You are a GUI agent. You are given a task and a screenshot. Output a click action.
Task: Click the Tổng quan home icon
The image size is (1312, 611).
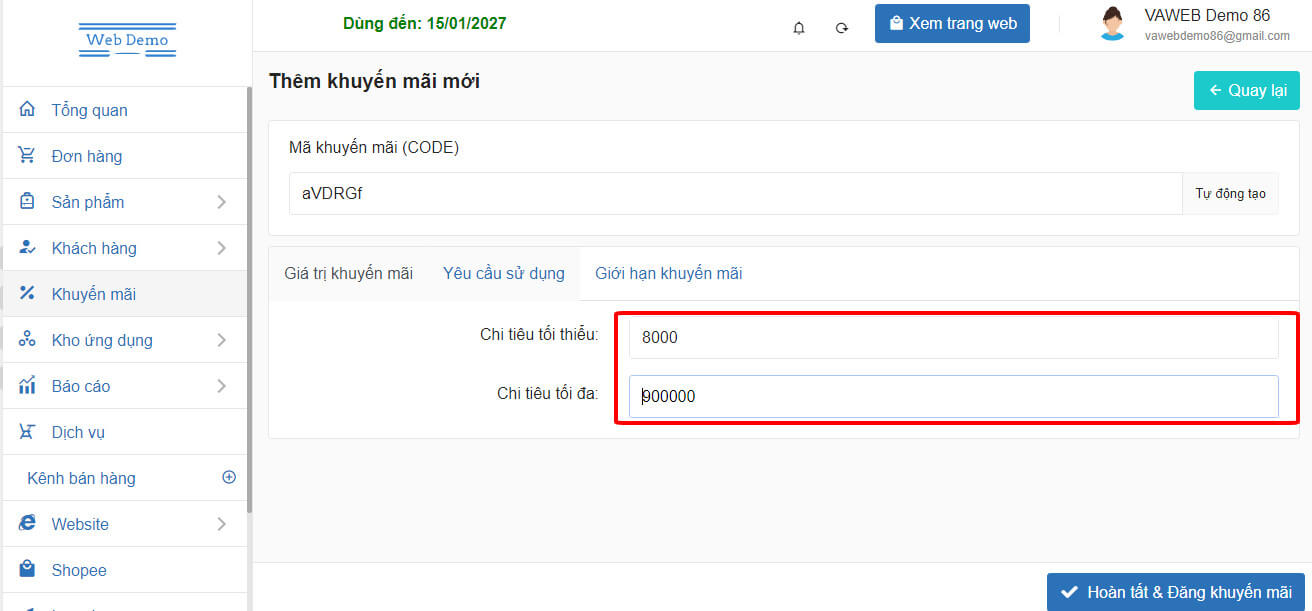pos(27,110)
